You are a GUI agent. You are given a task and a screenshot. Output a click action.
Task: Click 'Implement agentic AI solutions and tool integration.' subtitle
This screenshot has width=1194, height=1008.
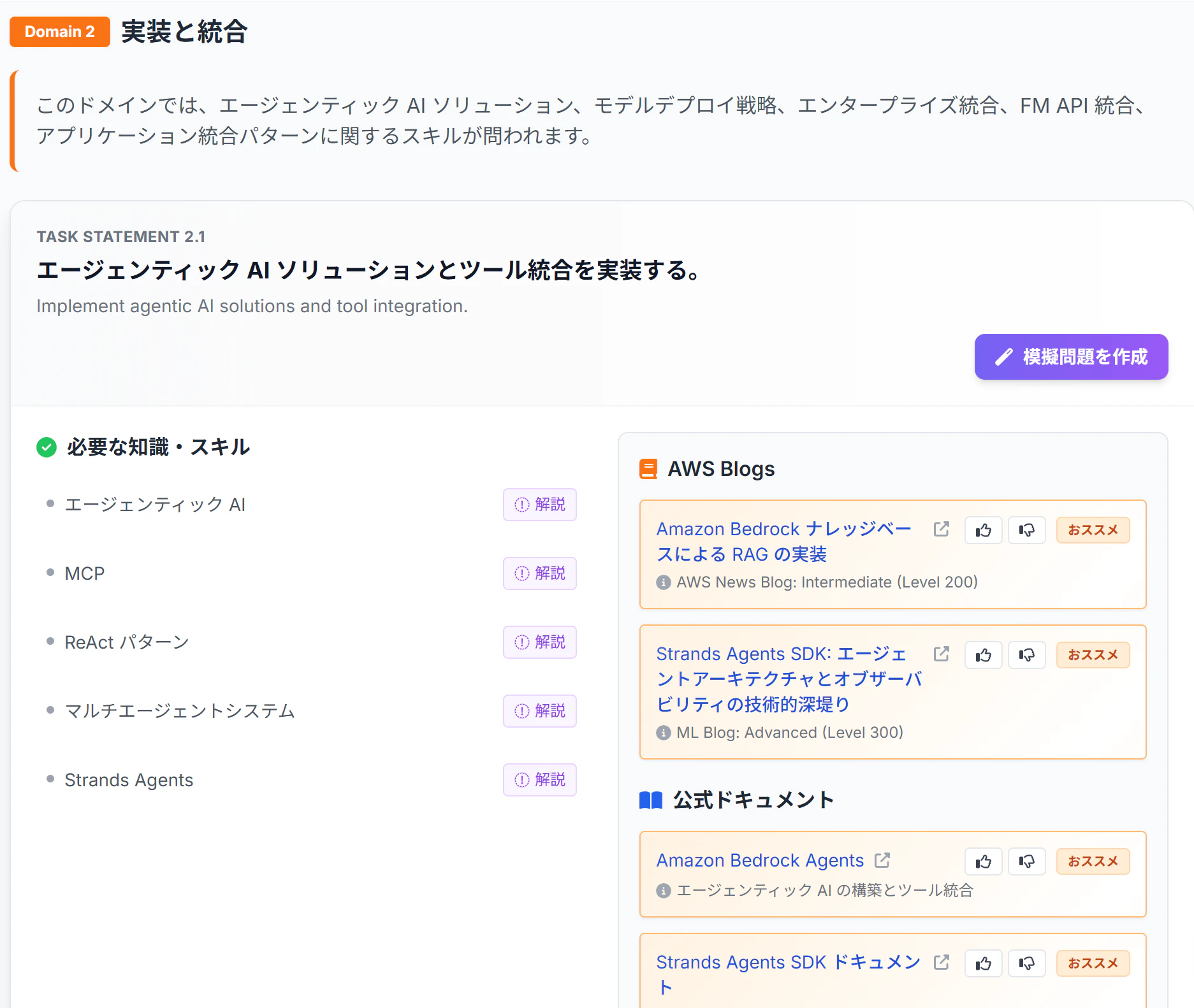tap(252, 306)
